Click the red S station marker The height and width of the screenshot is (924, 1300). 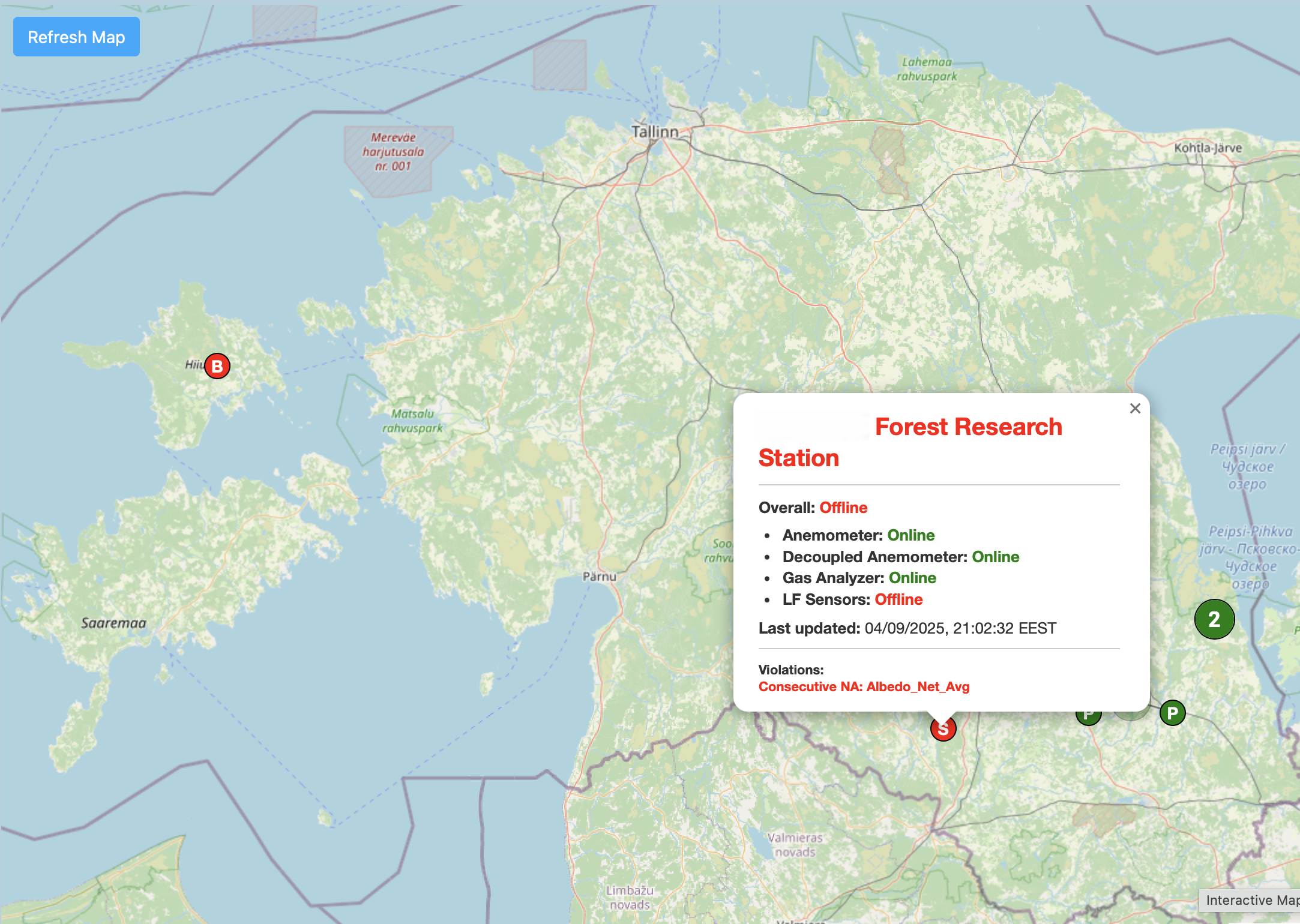click(x=943, y=731)
